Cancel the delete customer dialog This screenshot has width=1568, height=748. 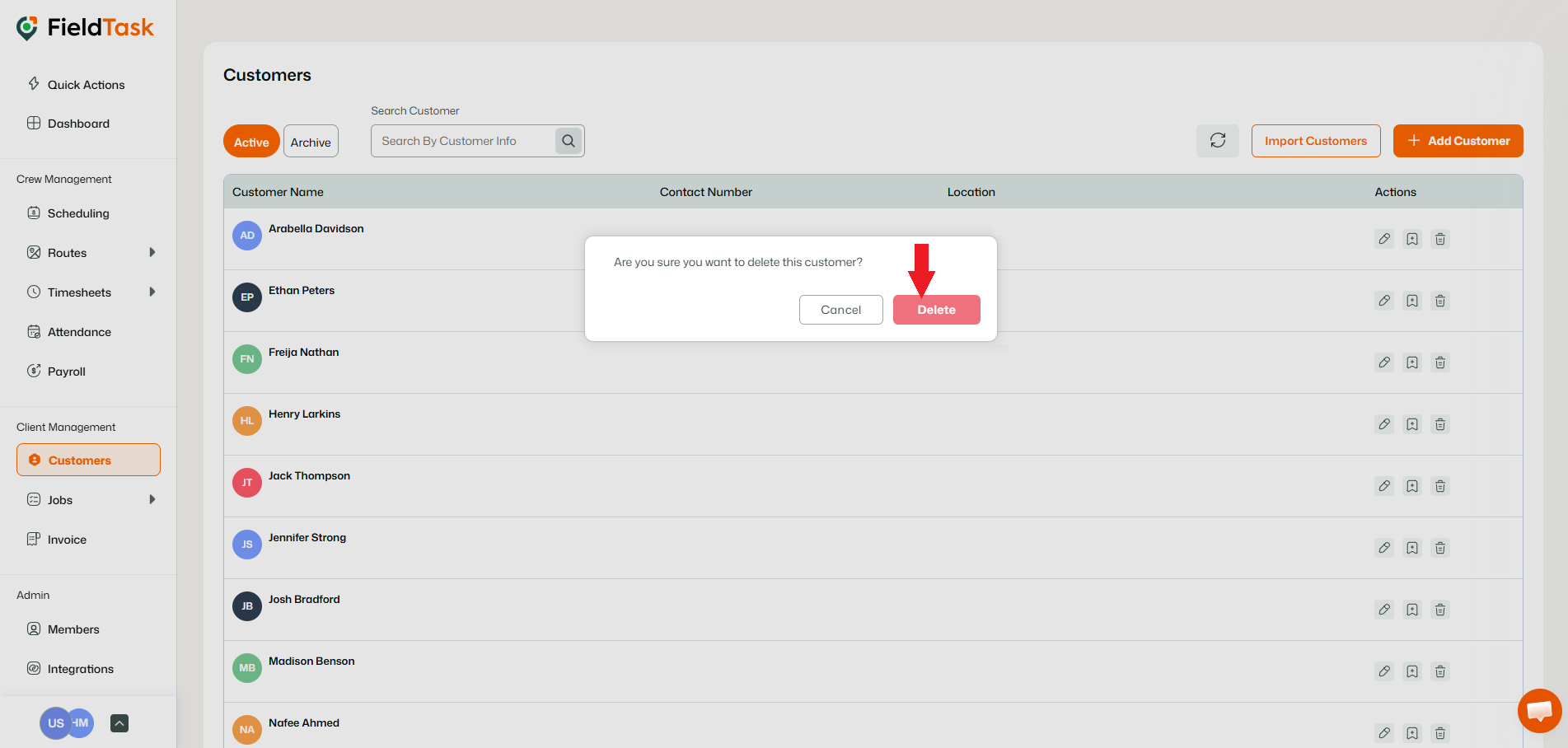tap(840, 309)
